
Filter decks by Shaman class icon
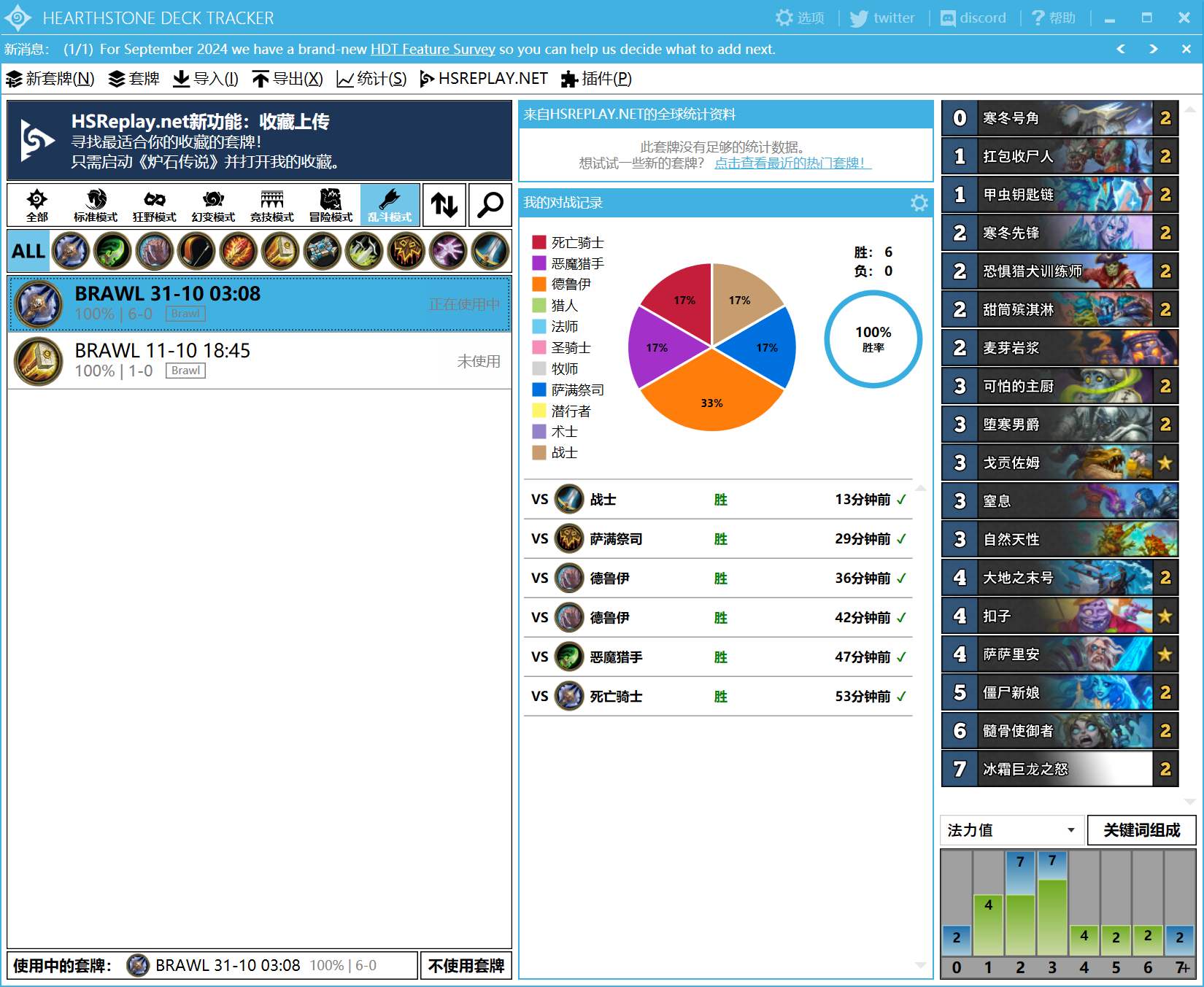tap(406, 251)
